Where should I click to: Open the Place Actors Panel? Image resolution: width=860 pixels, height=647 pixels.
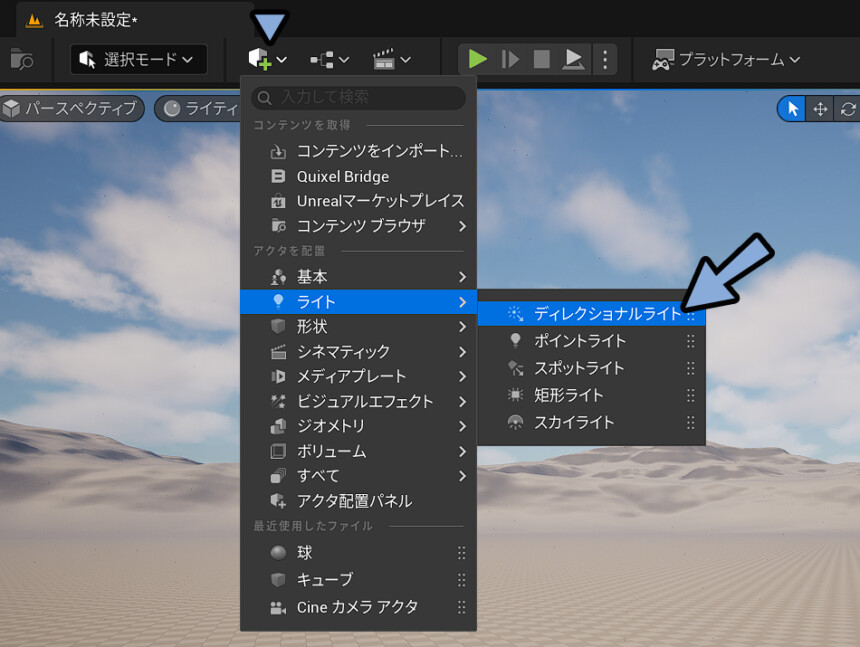359,501
